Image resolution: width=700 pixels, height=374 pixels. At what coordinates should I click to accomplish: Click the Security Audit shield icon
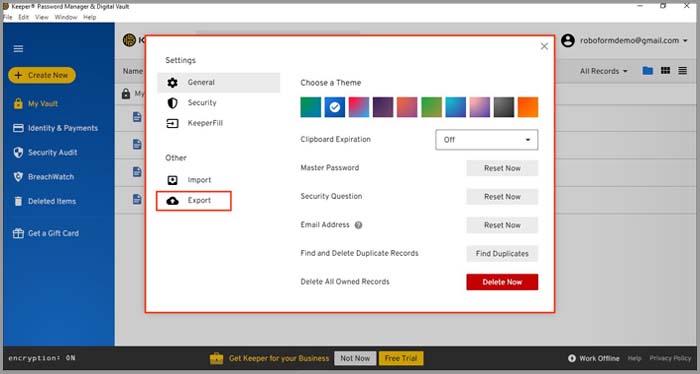[18, 153]
